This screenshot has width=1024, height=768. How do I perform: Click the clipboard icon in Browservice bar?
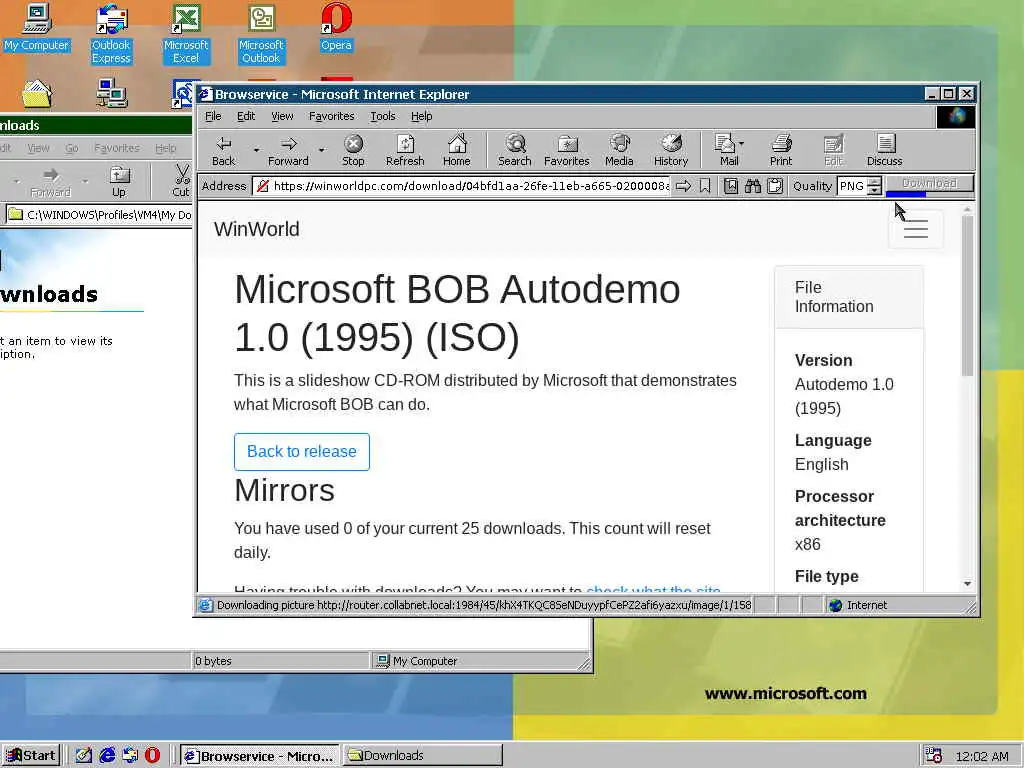tap(775, 186)
